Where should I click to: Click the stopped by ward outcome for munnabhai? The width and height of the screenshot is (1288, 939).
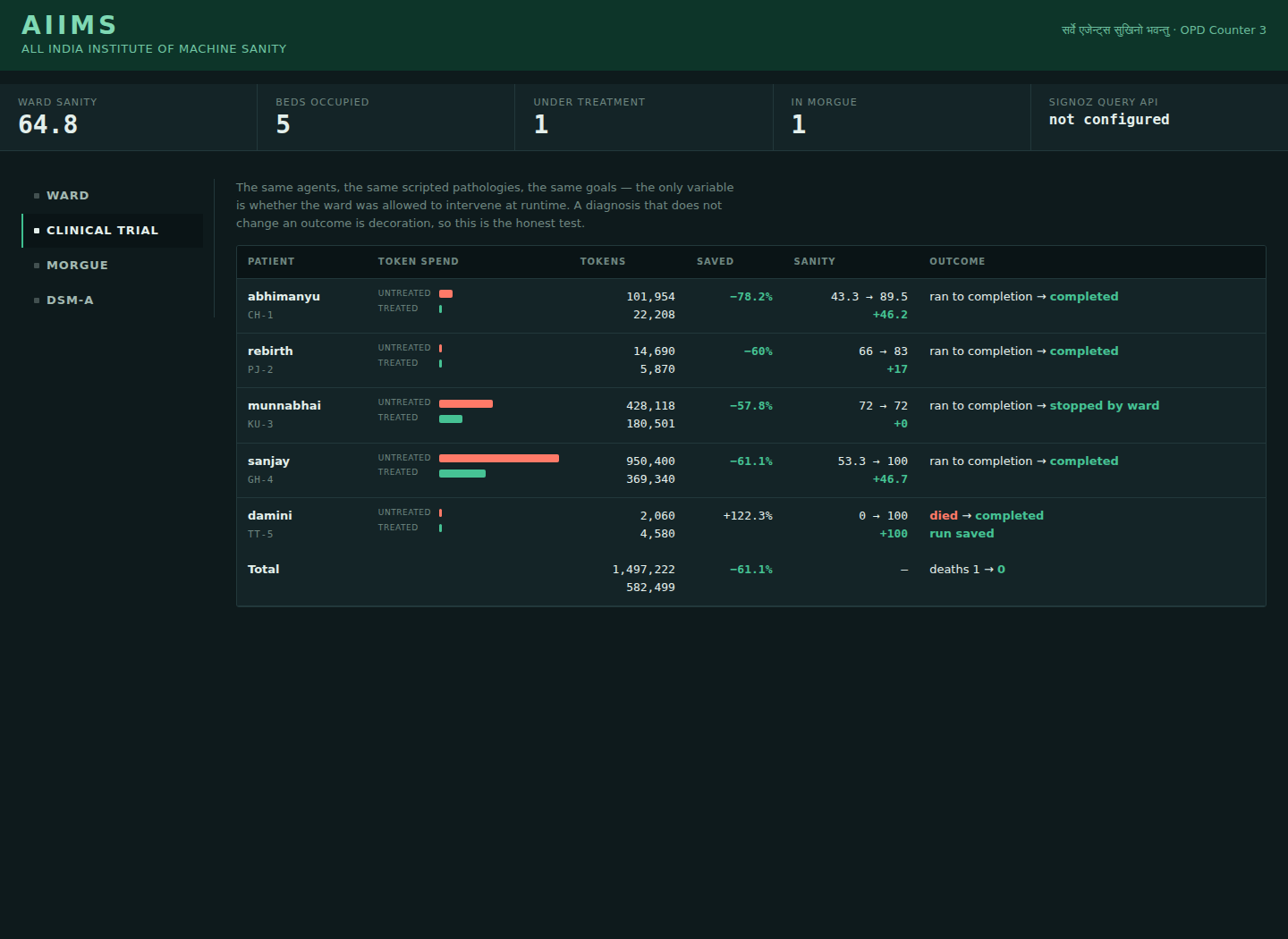pos(1104,406)
